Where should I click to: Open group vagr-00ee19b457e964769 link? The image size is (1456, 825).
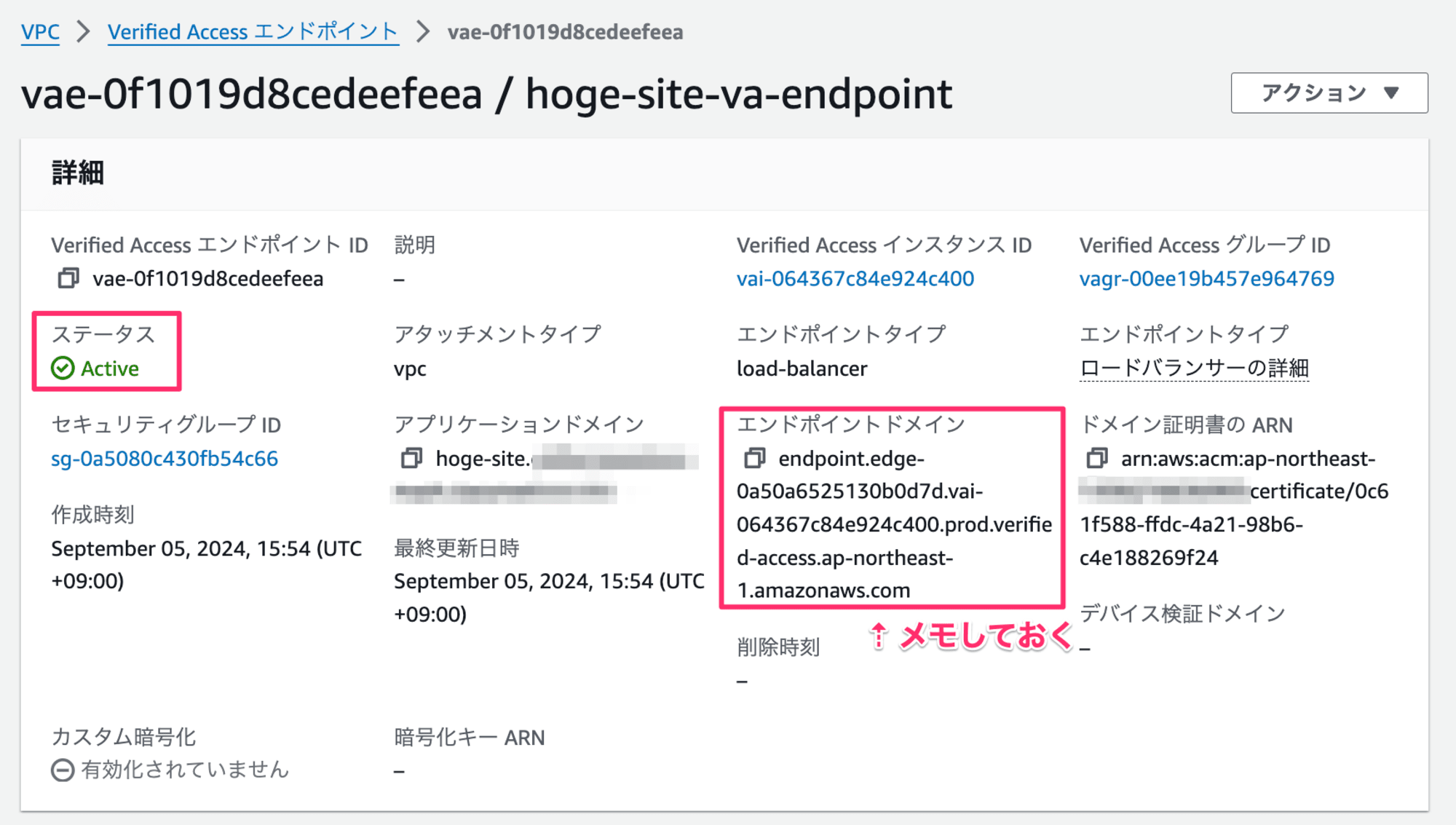[x=1206, y=278]
